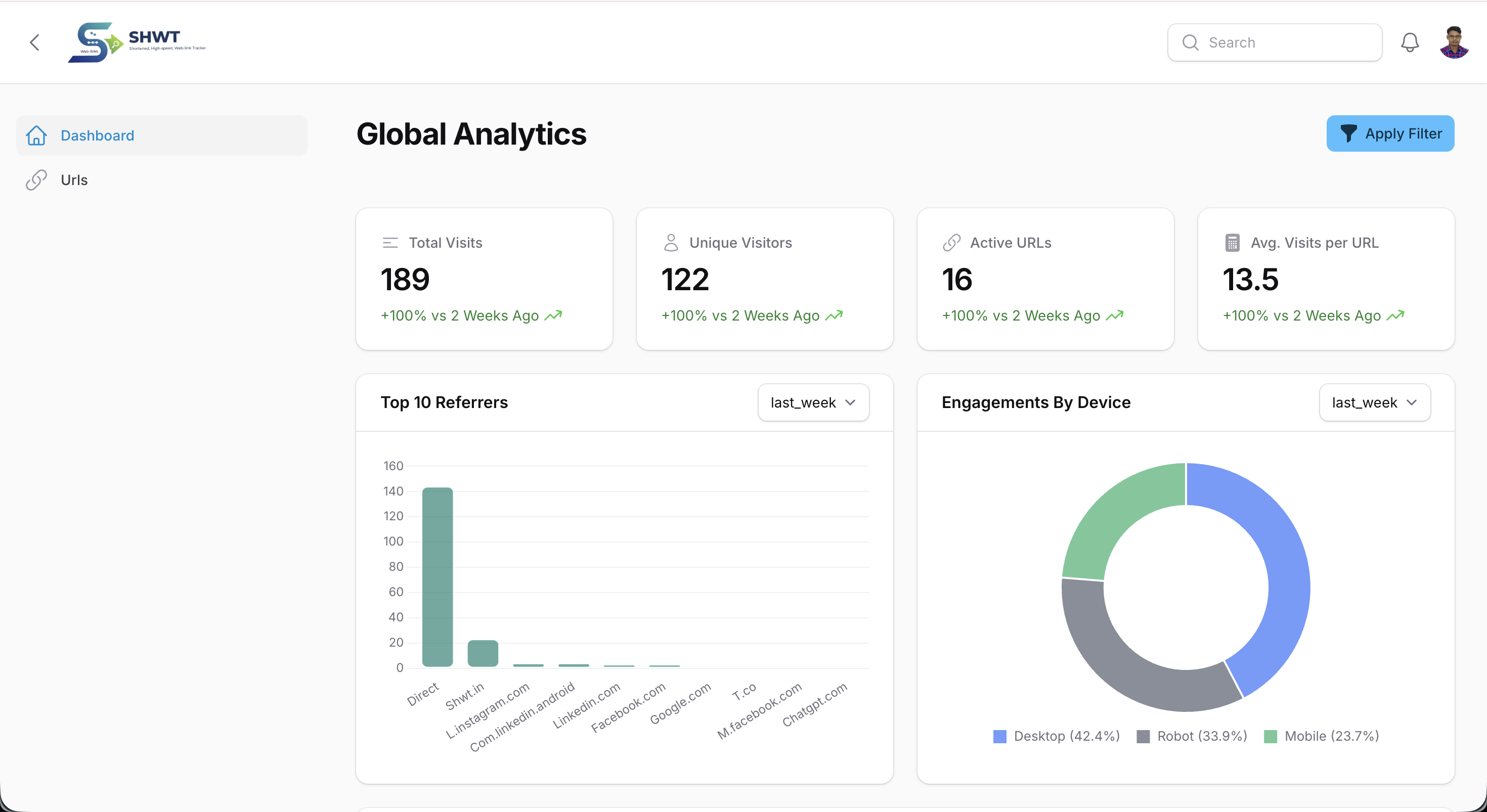
Task: Click the back arrow icon
Action: coord(34,42)
